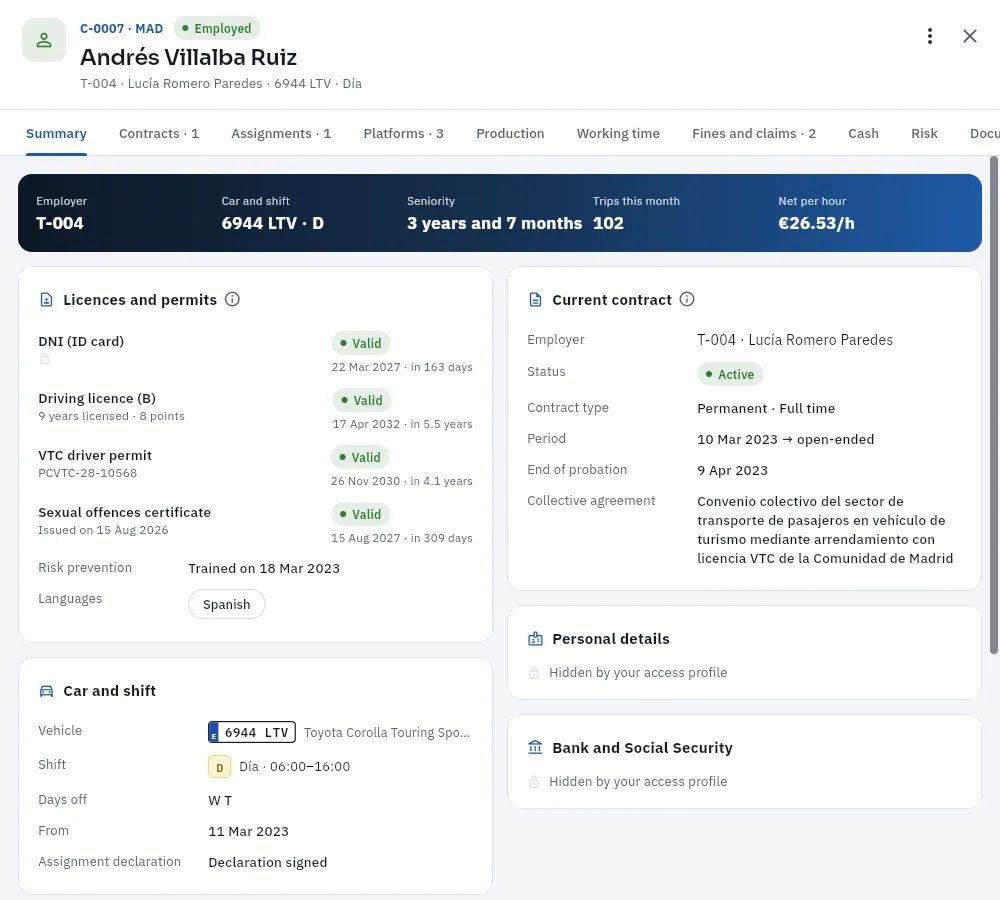The image size is (1000, 900).
Task: Click the yellow D shift badge
Action: pos(219,767)
